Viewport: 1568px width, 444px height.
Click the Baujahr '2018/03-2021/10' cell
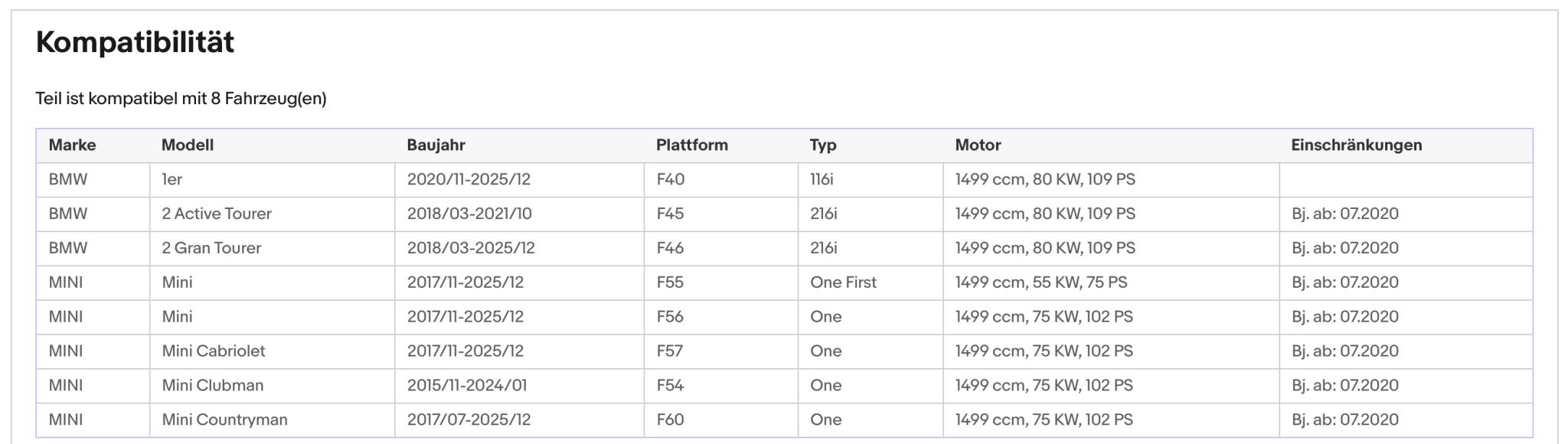point(519,214)
